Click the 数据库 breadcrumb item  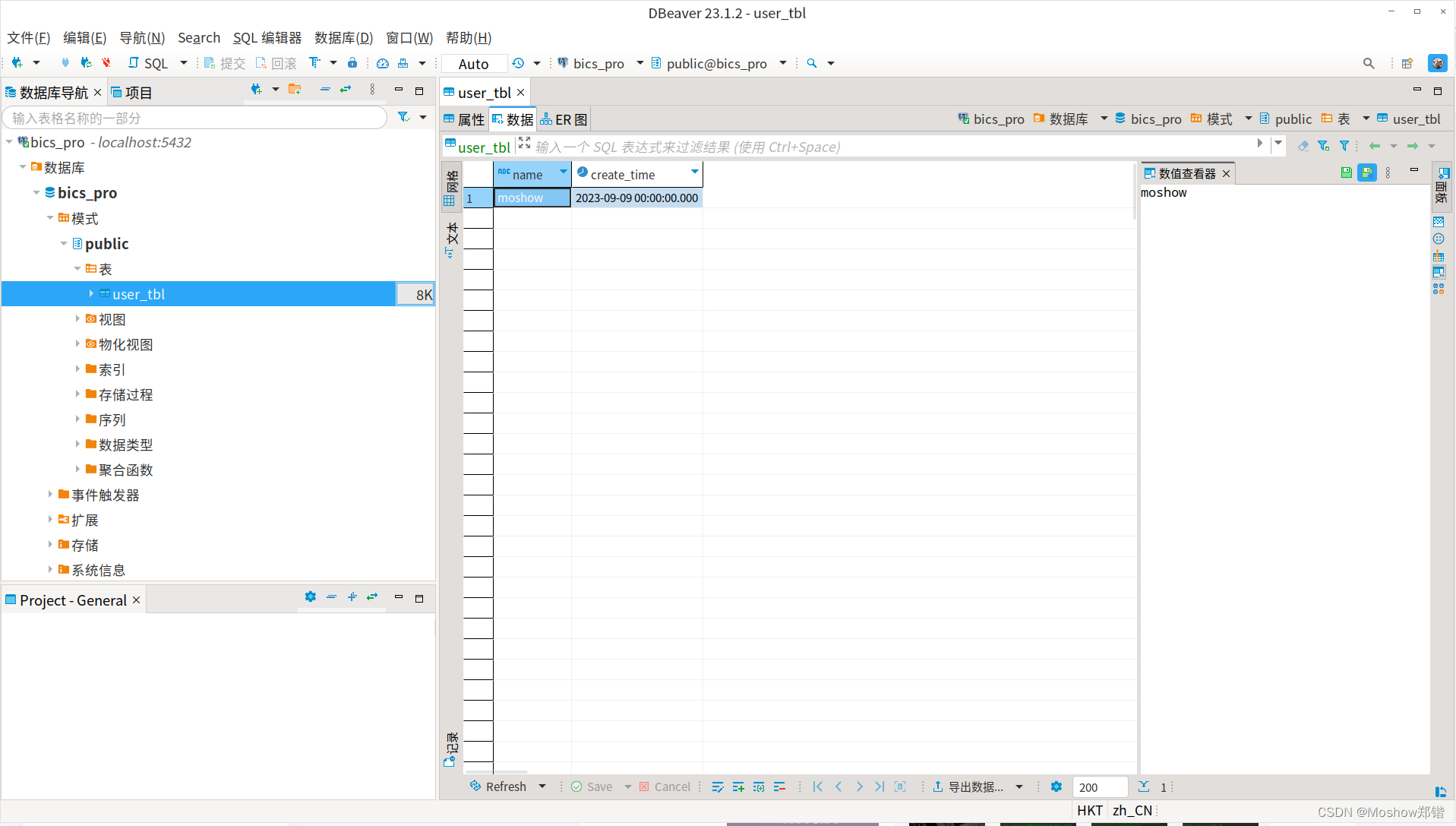[1061, 119]
